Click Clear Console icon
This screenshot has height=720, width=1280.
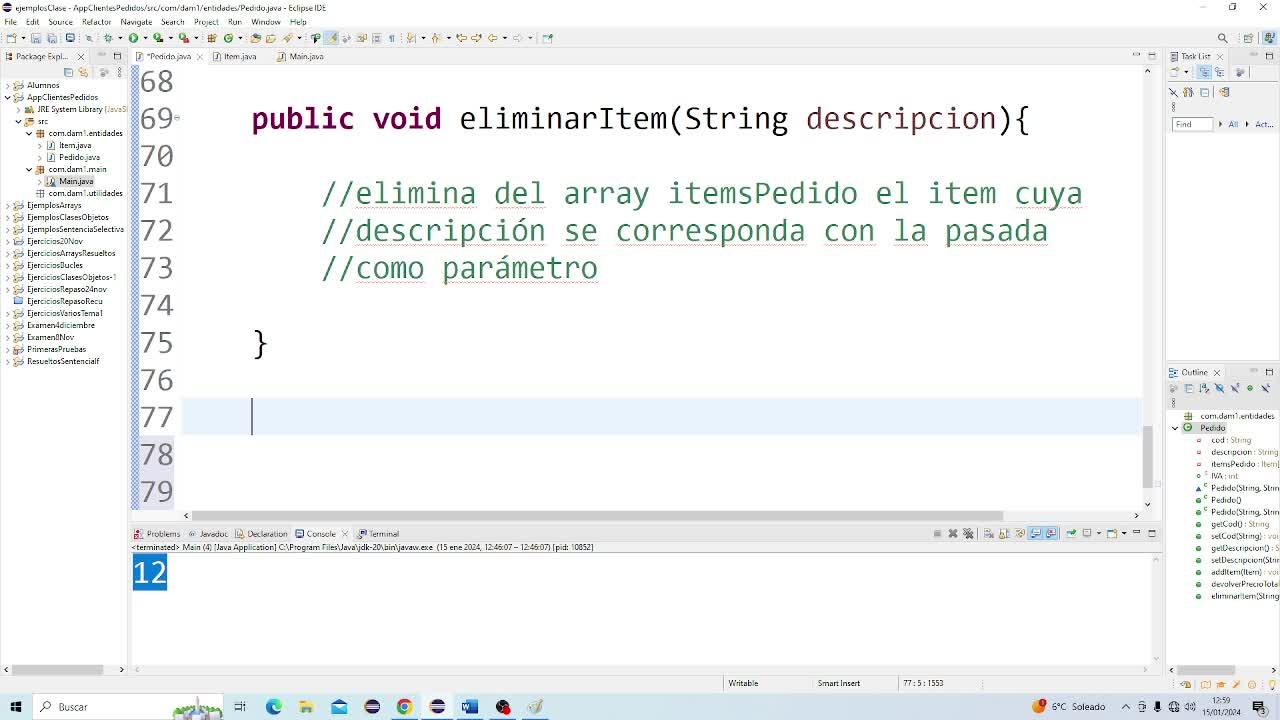(x=988, y=534)
